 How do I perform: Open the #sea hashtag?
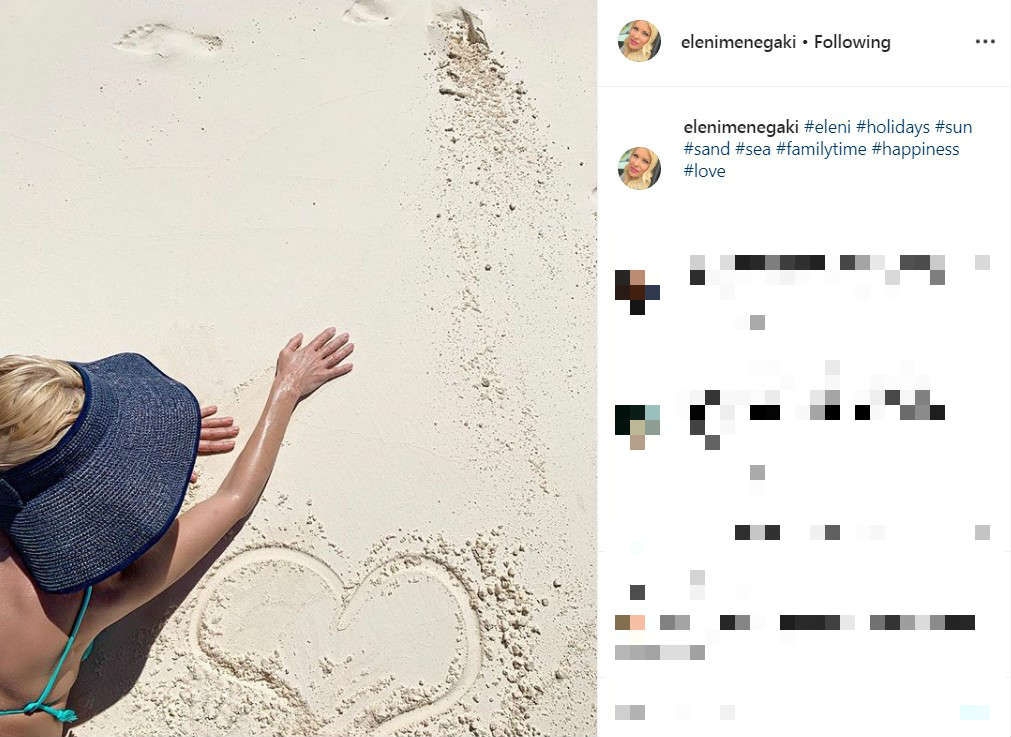[x=753, y=149]
